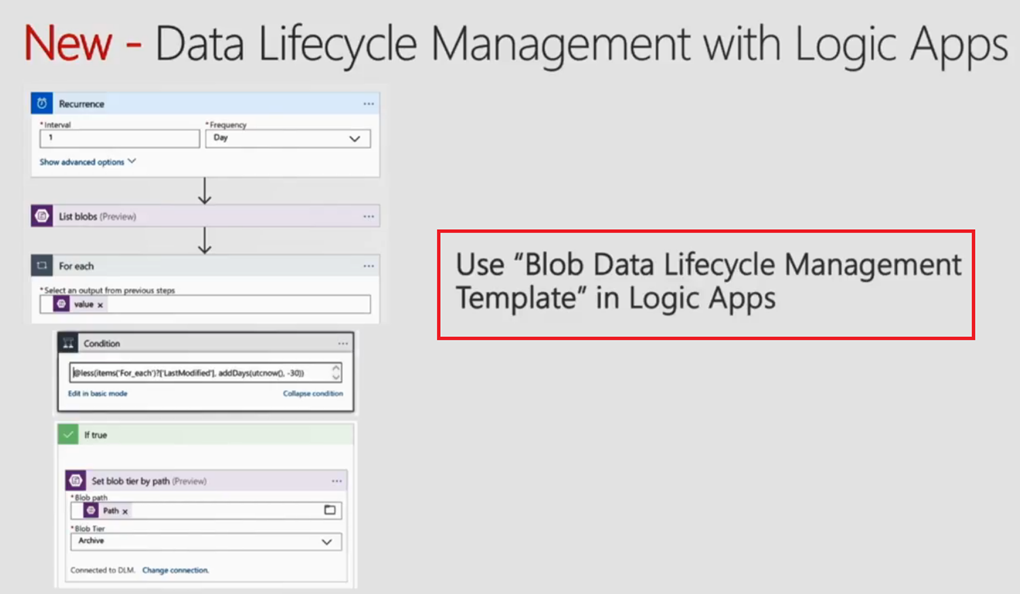Open the Blob Tier dropdown set to Archive

coord(206,541)
